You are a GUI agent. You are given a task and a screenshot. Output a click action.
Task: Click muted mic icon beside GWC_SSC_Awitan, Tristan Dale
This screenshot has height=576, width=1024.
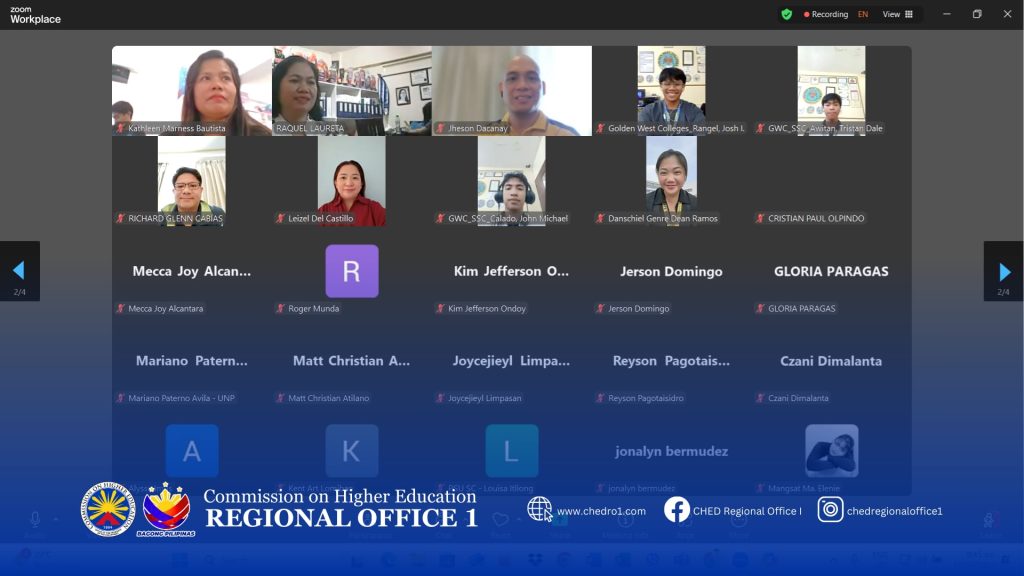click(x=760, y=129)
